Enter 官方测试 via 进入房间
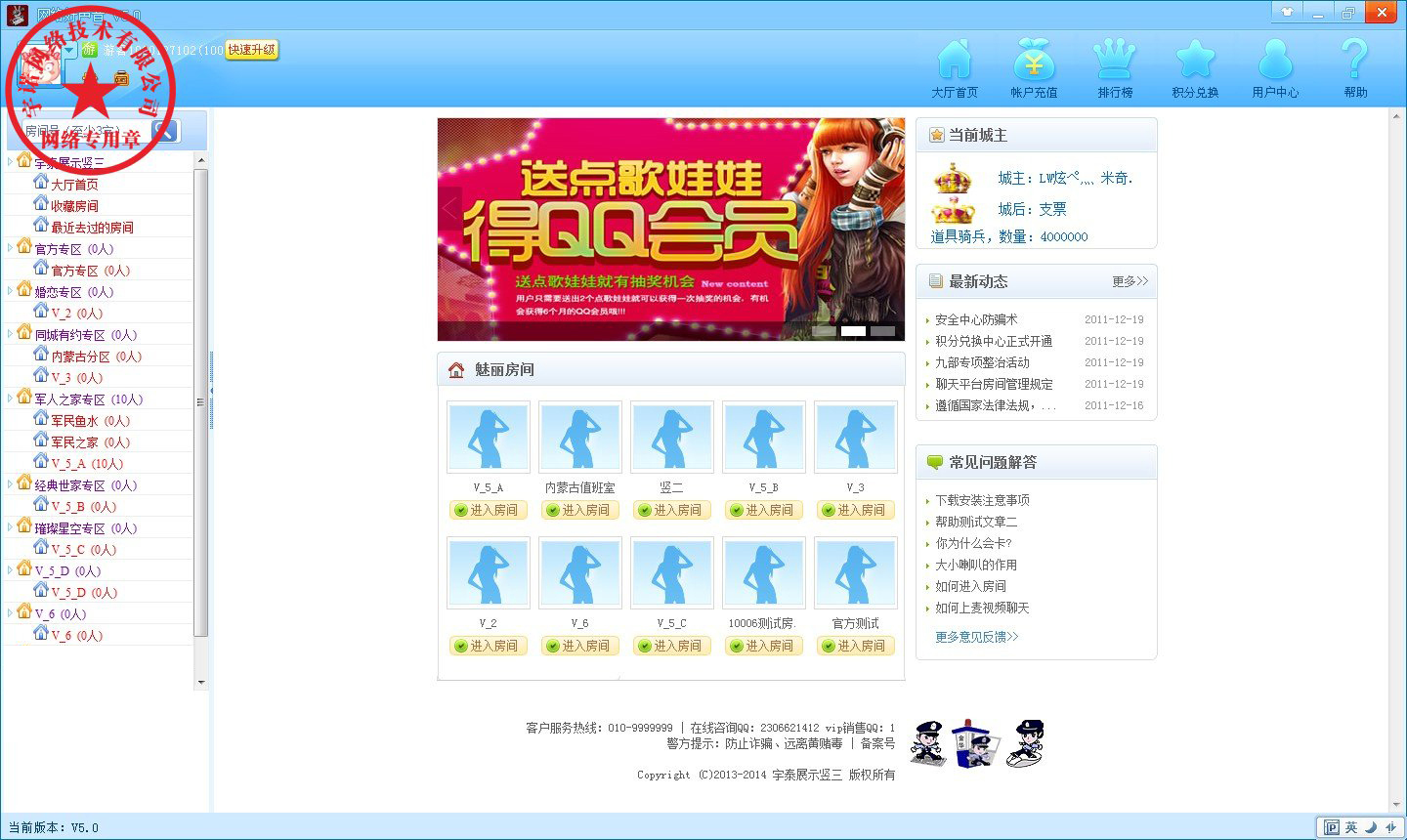Image resolution: width=1407 pixels, height=840 pixels. pyautogui.click(x=856, y=646)
